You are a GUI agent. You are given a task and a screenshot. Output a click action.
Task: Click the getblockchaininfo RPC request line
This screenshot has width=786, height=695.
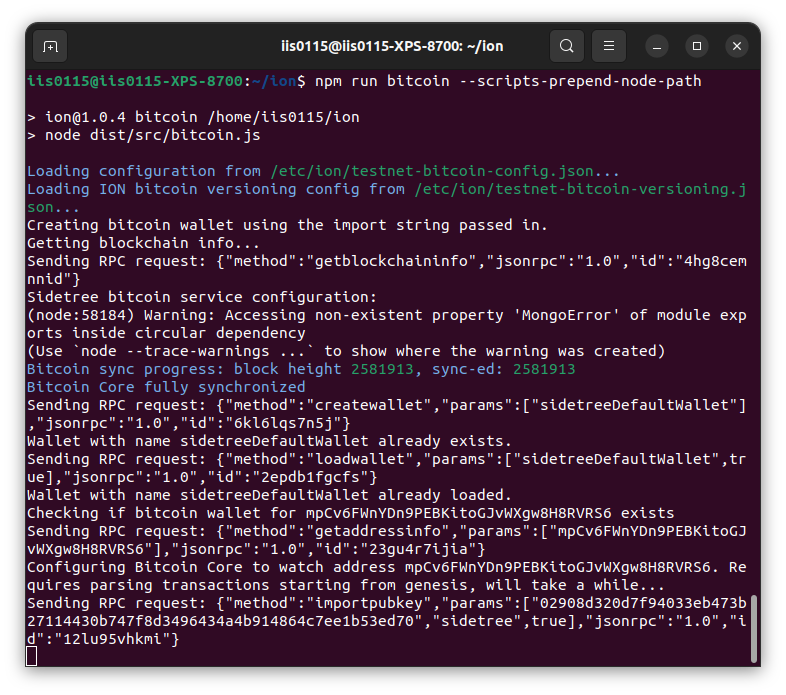pos(386,270)
